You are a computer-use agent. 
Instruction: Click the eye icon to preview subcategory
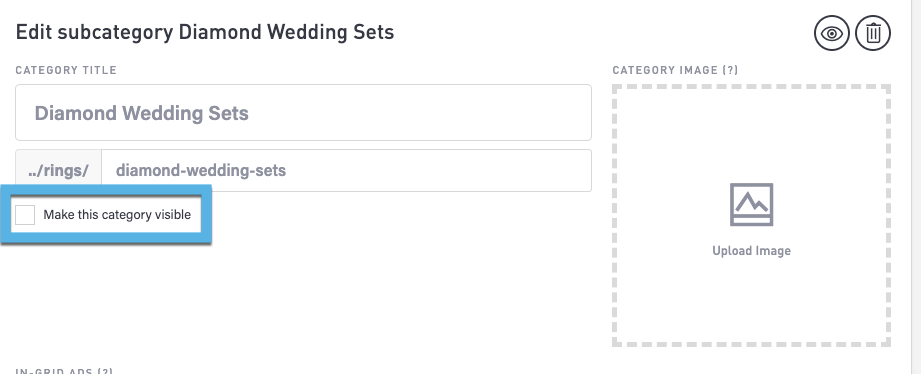pos(832,33)
